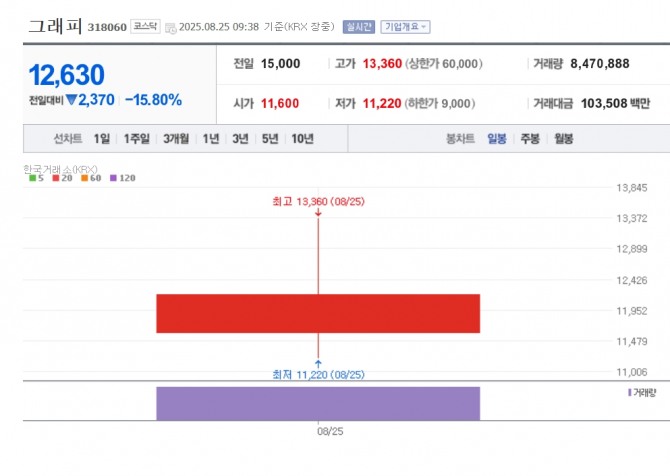Screen dimensions: 670x476
Task: Switch to 일봉 candlestick chart
Action: point(497,139)
